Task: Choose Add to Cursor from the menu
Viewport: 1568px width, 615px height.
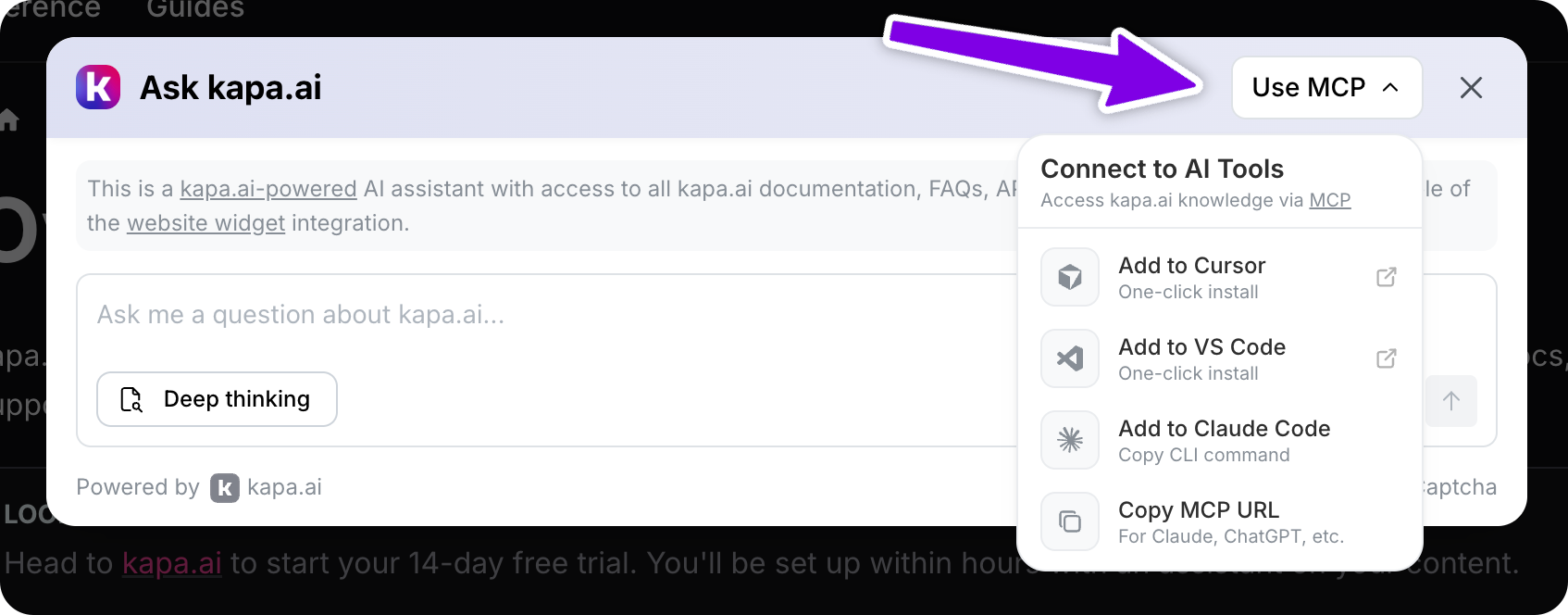Action: click(x=1191, y=266)
